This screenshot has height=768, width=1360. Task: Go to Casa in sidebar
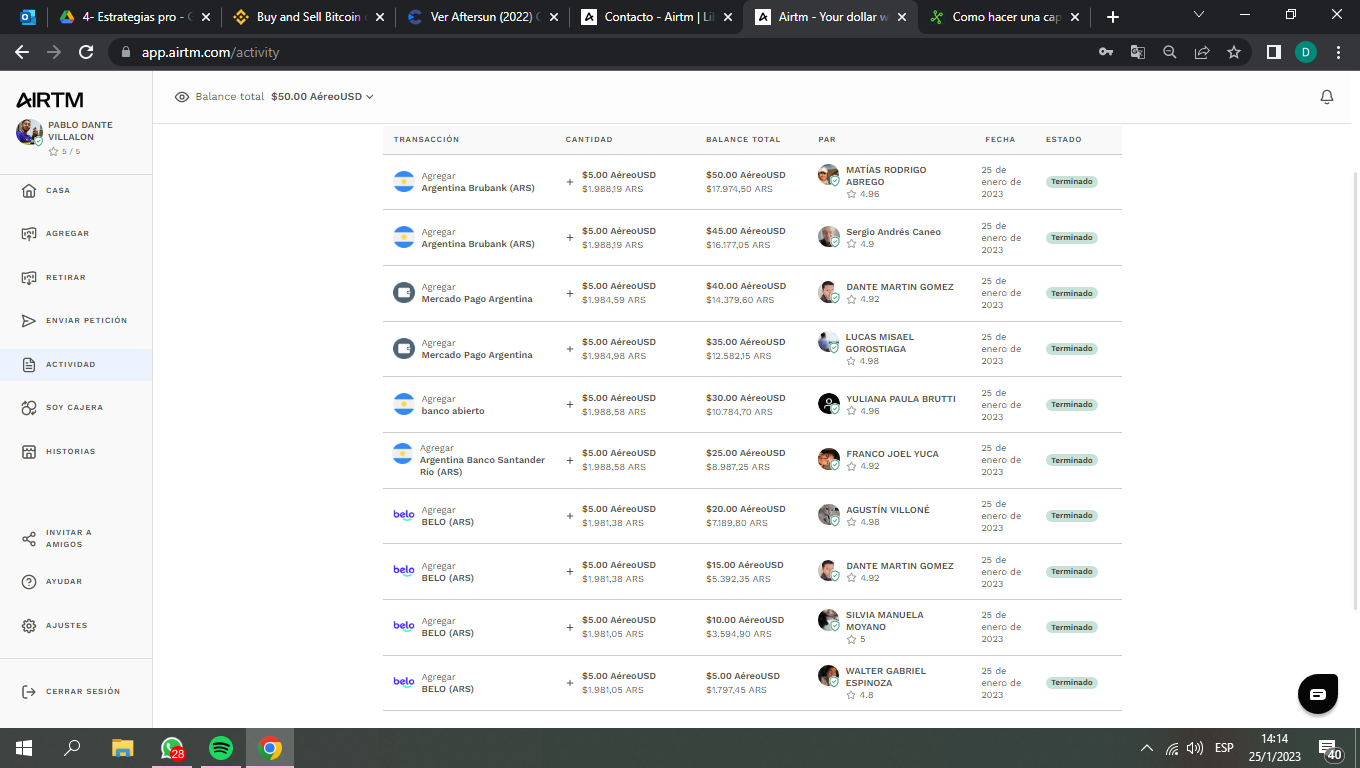(76, 190)
